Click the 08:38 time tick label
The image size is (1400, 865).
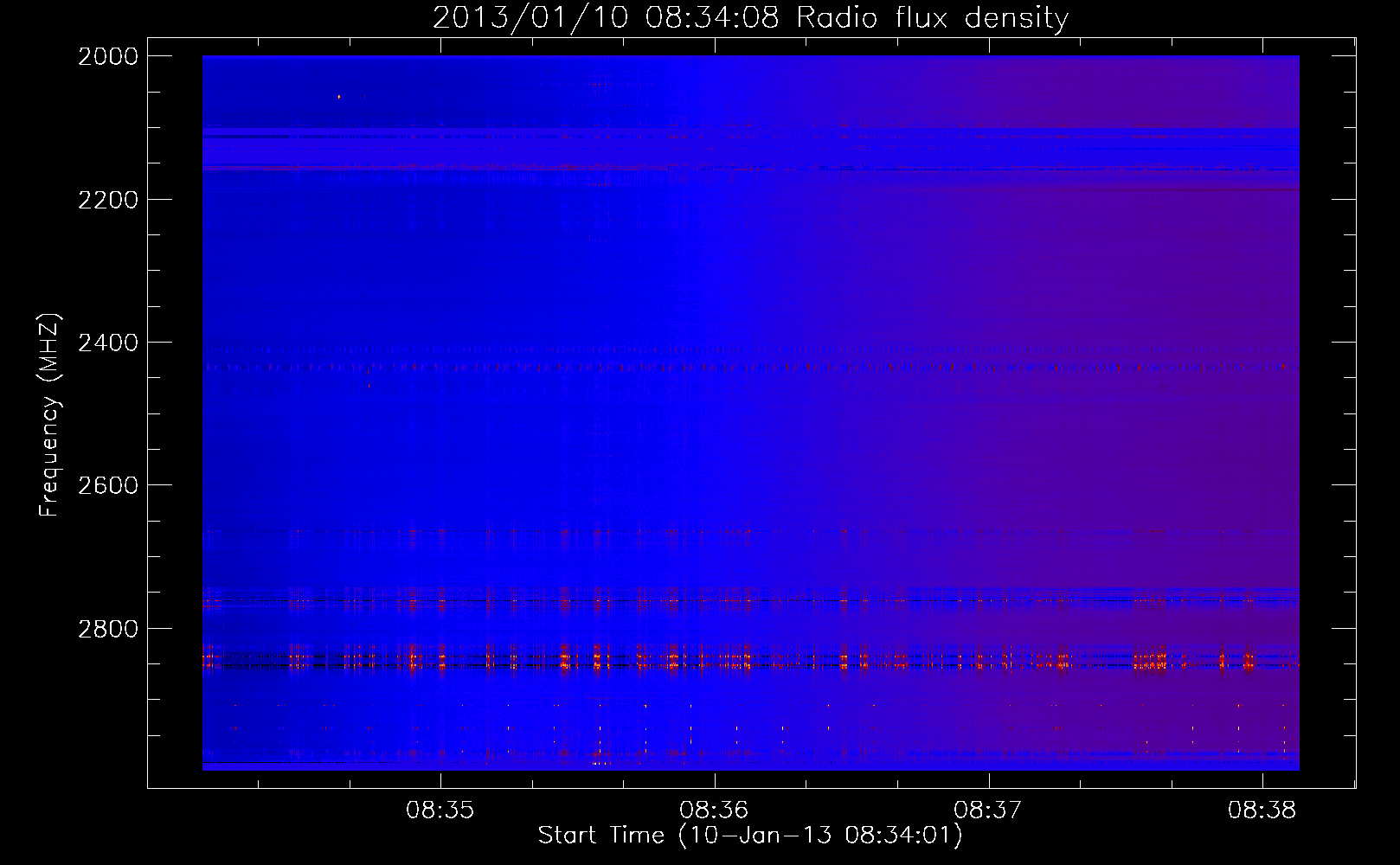coord(1262,810)
